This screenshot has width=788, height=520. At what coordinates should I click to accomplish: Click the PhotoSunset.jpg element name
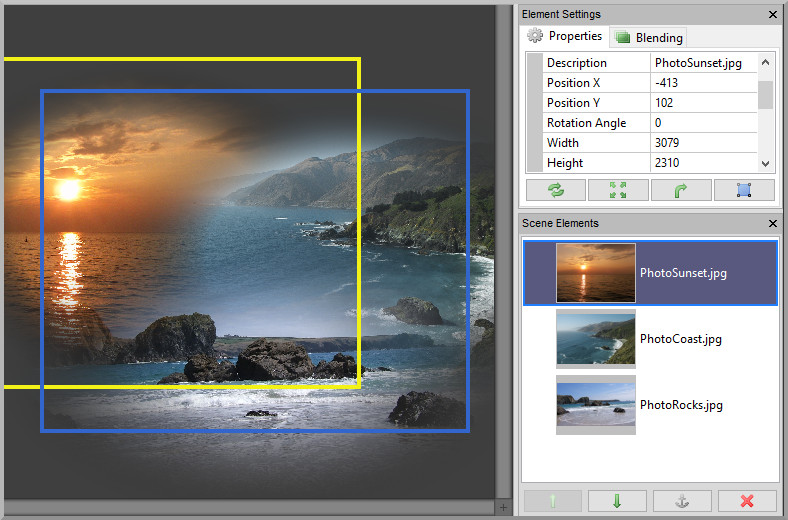(x=683, y=273)
